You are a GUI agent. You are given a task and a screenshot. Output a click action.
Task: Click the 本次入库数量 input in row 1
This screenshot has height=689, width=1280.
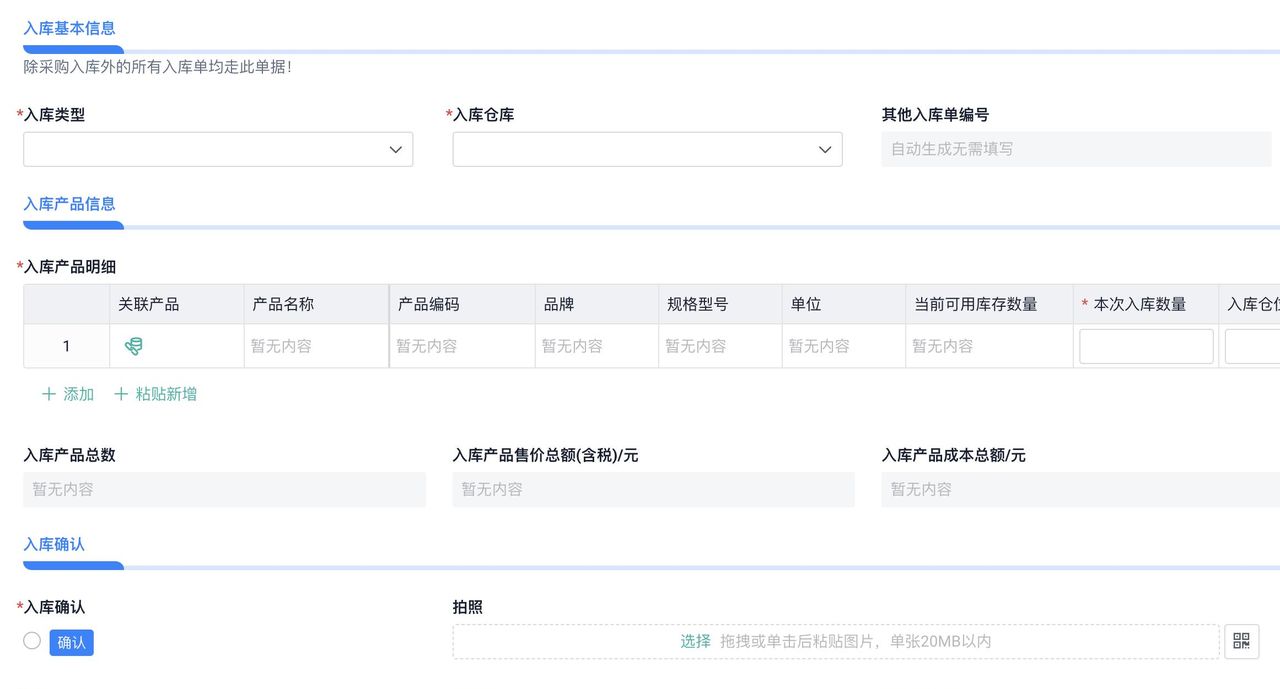(x=1146, y=346)
